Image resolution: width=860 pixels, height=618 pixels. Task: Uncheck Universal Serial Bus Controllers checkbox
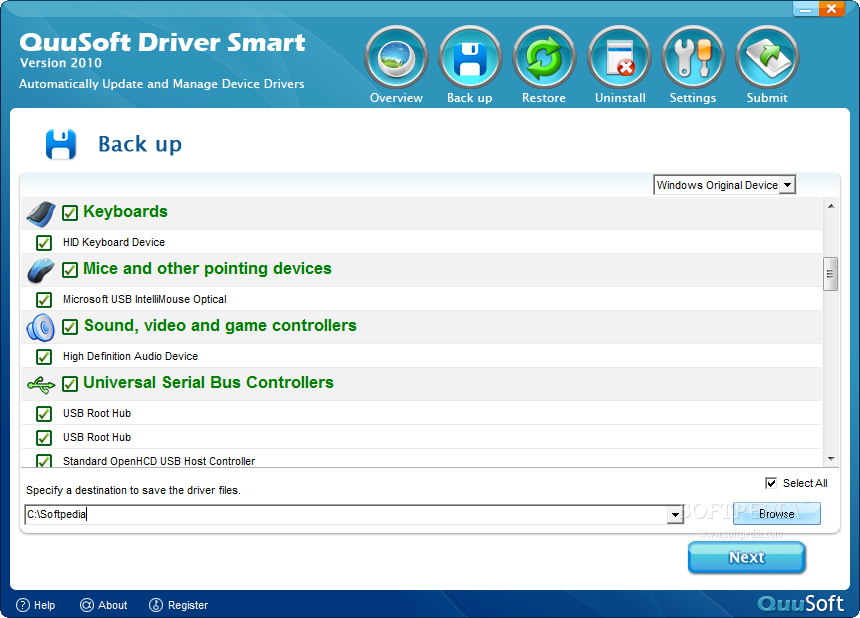(70, 384)
